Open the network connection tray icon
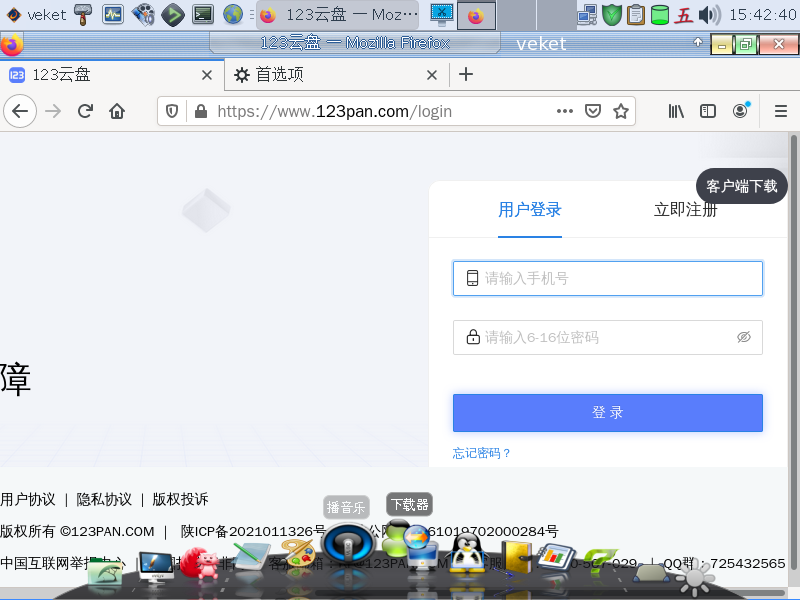The width and height of the screenshot is (800, 600). [x=588, y=15]
